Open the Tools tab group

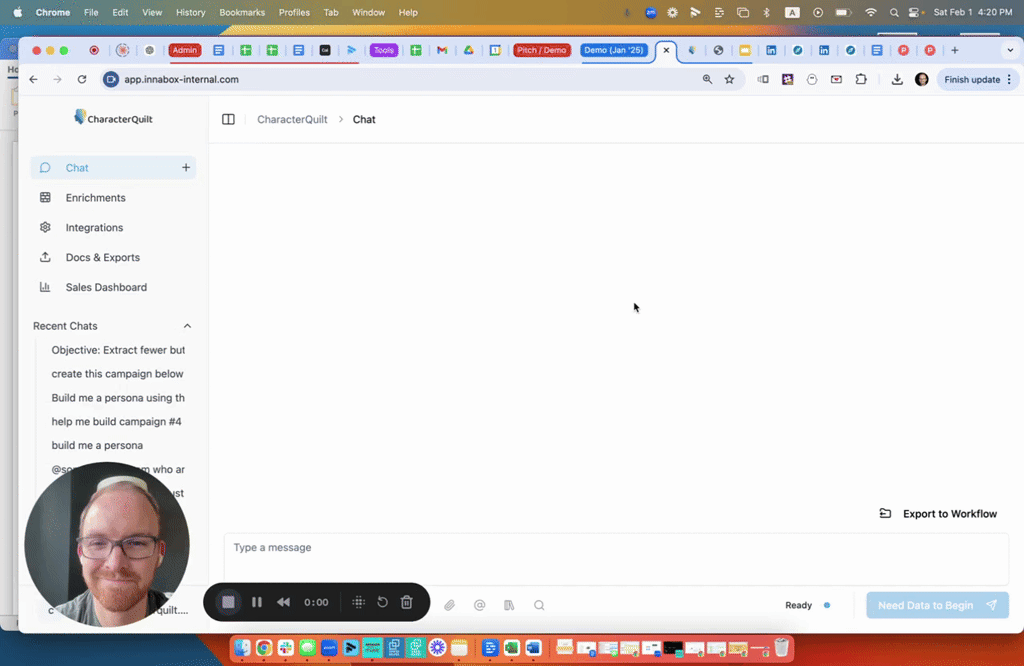tap(384, 50)
